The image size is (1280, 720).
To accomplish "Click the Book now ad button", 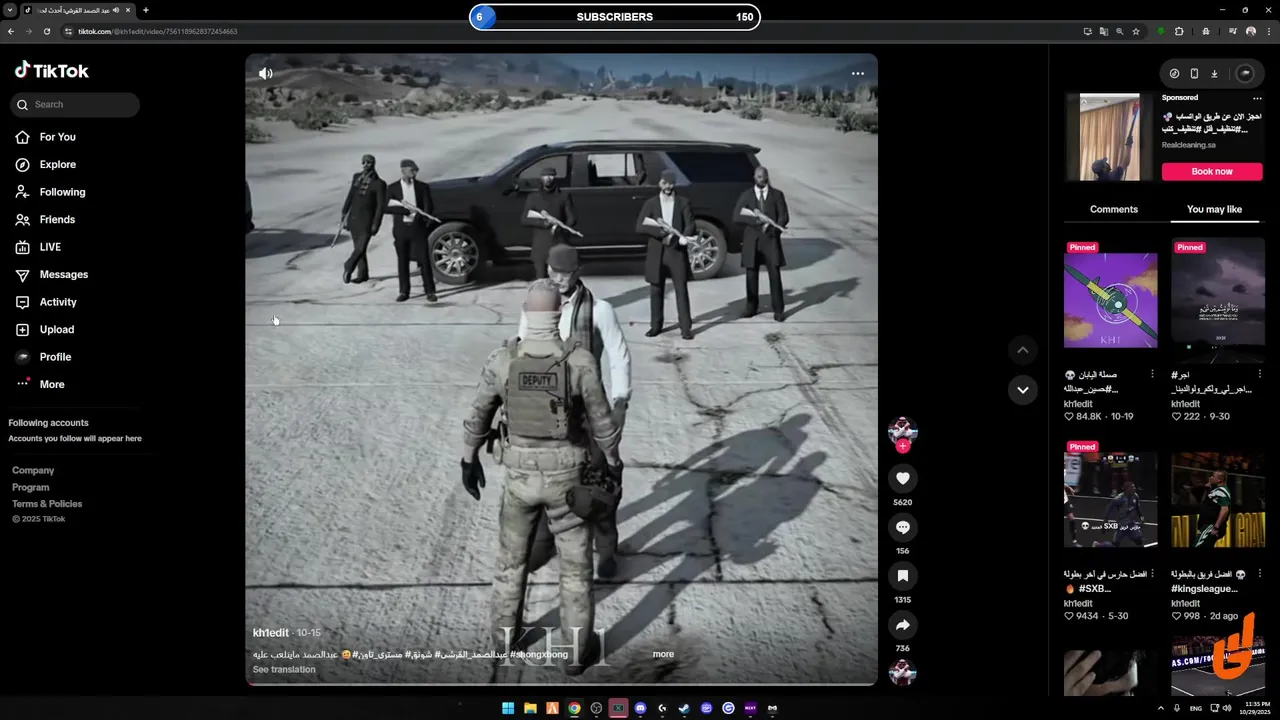I will coord(1212,171).
